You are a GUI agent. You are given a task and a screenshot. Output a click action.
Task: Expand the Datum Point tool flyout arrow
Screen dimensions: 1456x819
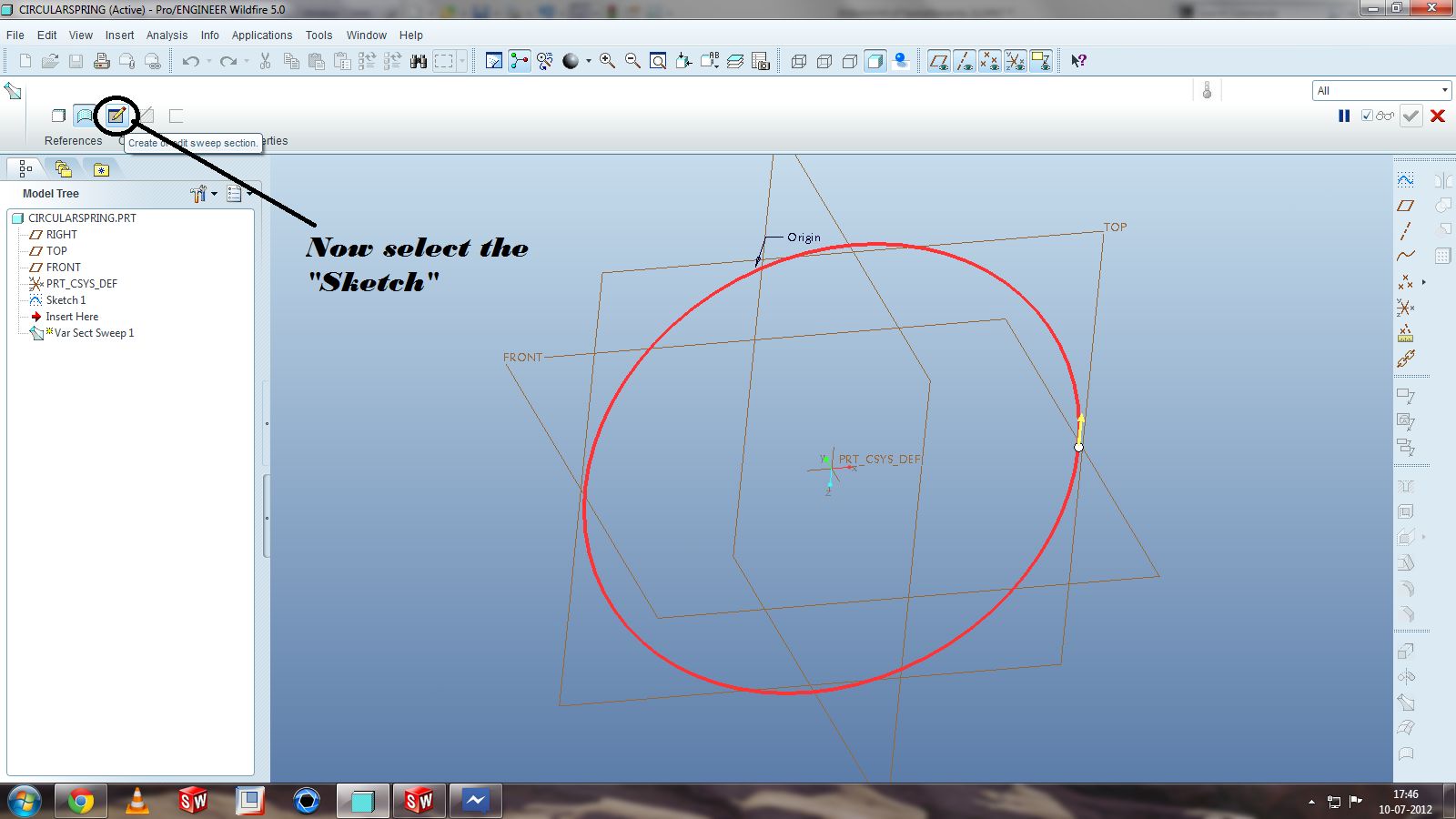[1424, 282]
